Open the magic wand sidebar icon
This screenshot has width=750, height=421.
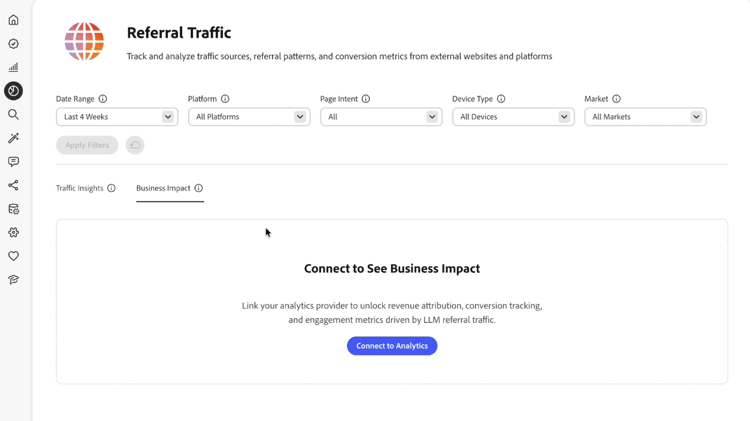(13, 138)
